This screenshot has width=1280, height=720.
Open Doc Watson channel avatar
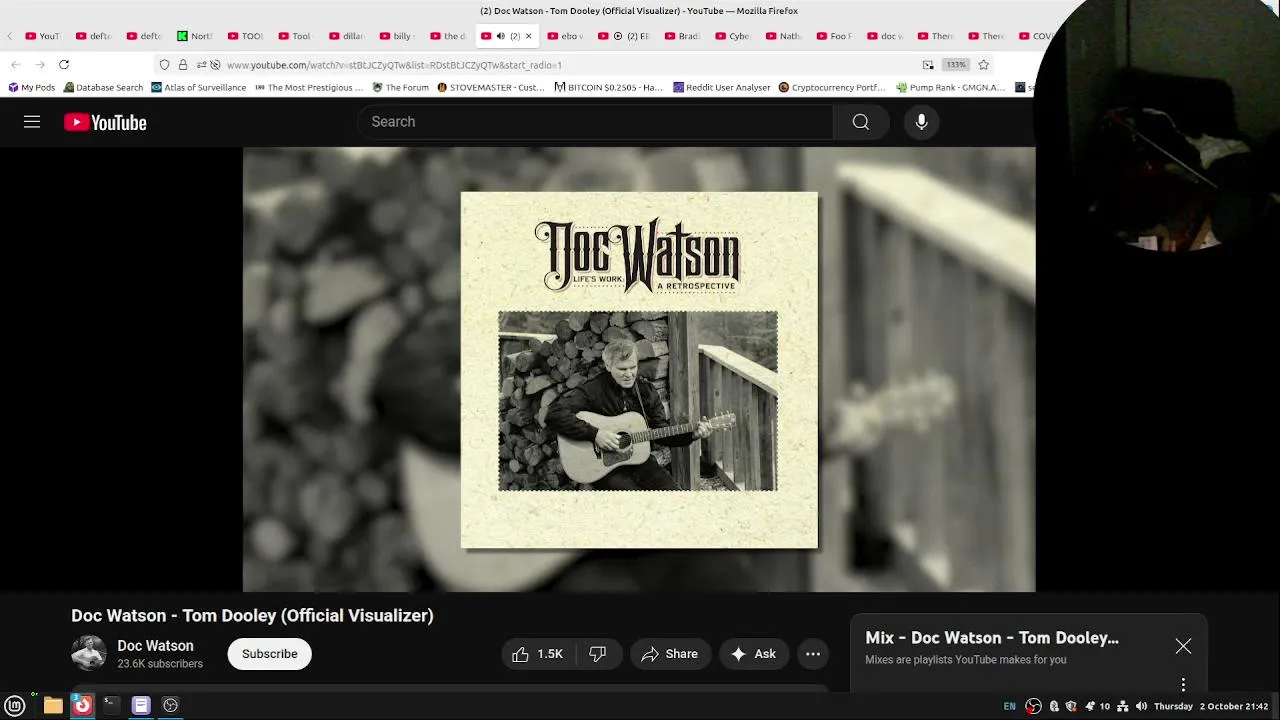89,653
